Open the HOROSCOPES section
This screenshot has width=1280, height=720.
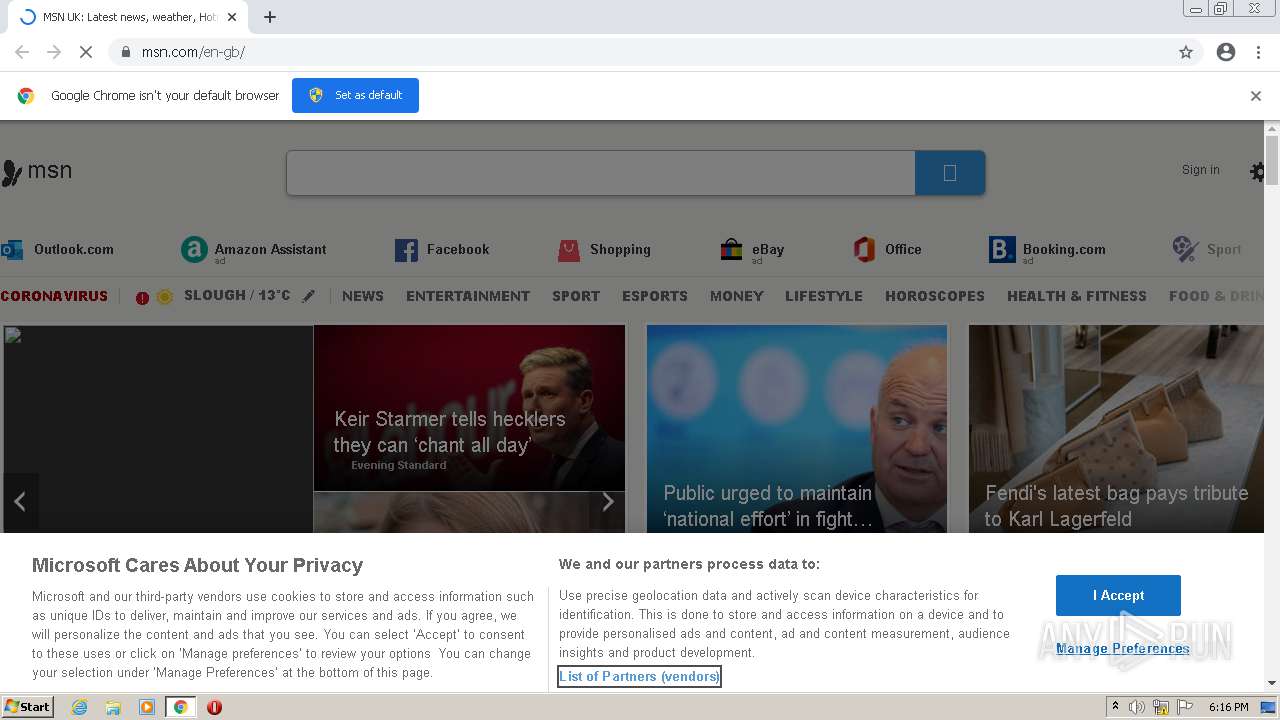[935, 296]
